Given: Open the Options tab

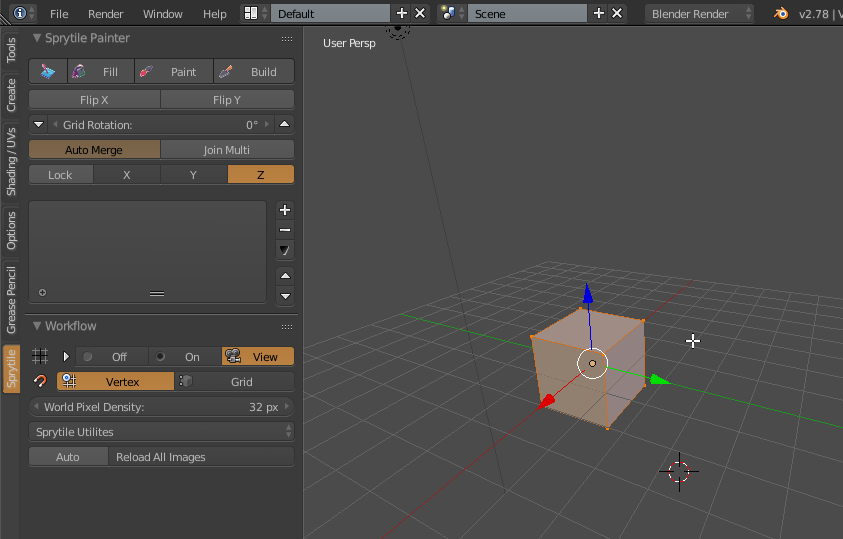Looking at the screenshot, I should [x=11, y=231].
